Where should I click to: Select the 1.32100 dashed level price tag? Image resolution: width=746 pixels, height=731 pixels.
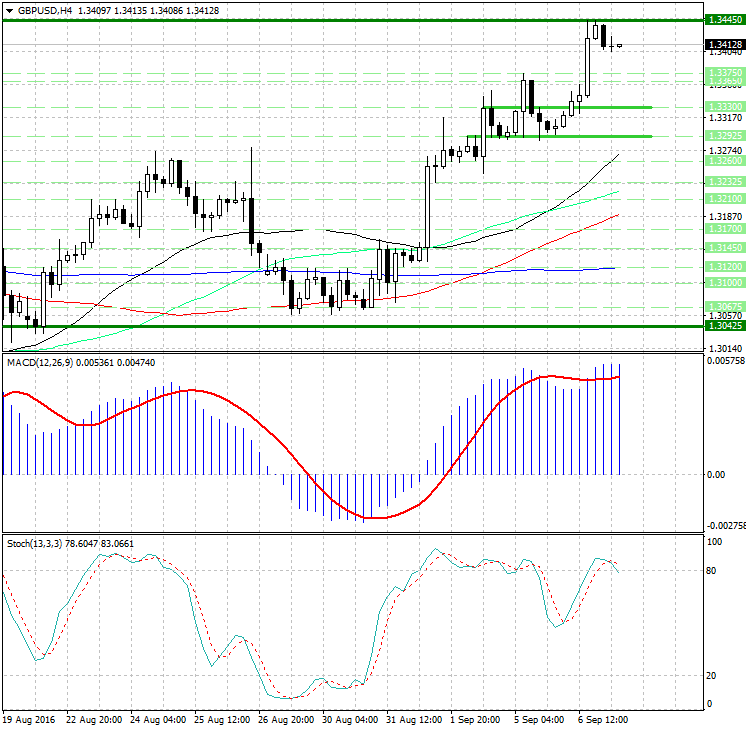pyautogui.click(x=723, y=199)
